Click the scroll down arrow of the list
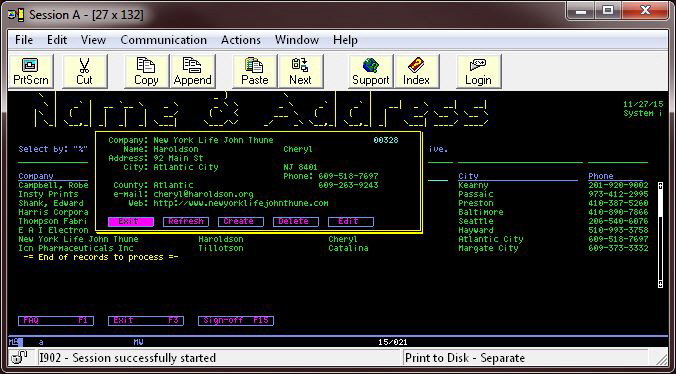Screen dimensions: 676x374 [660, 284]
